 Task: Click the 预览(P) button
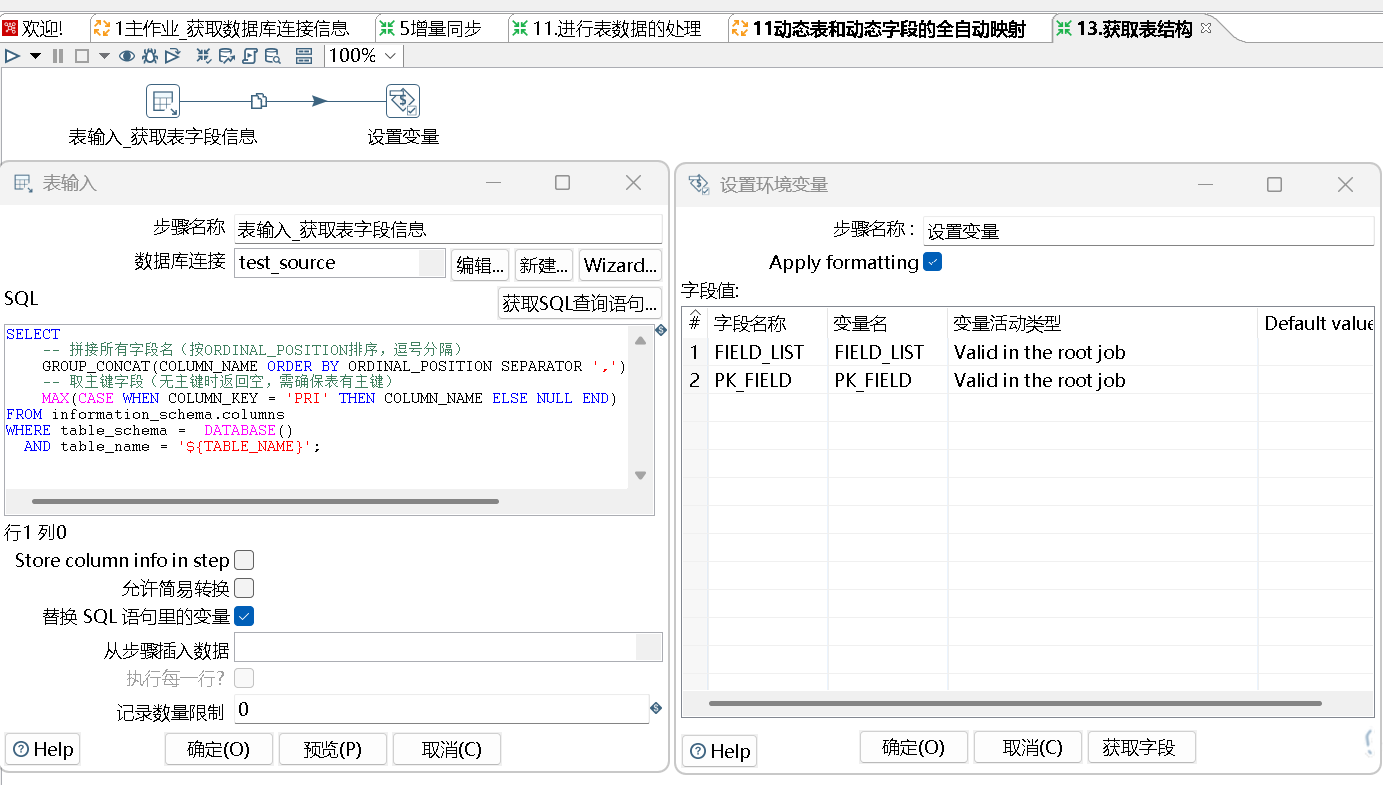332,749
